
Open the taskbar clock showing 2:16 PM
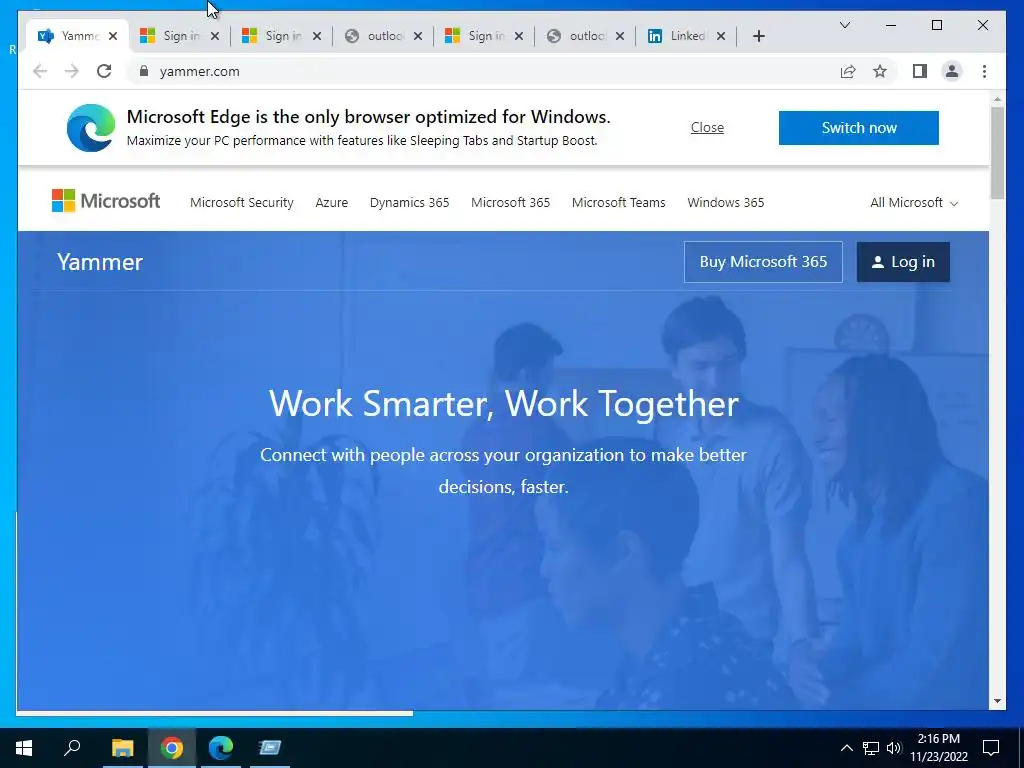coord(938,748)
